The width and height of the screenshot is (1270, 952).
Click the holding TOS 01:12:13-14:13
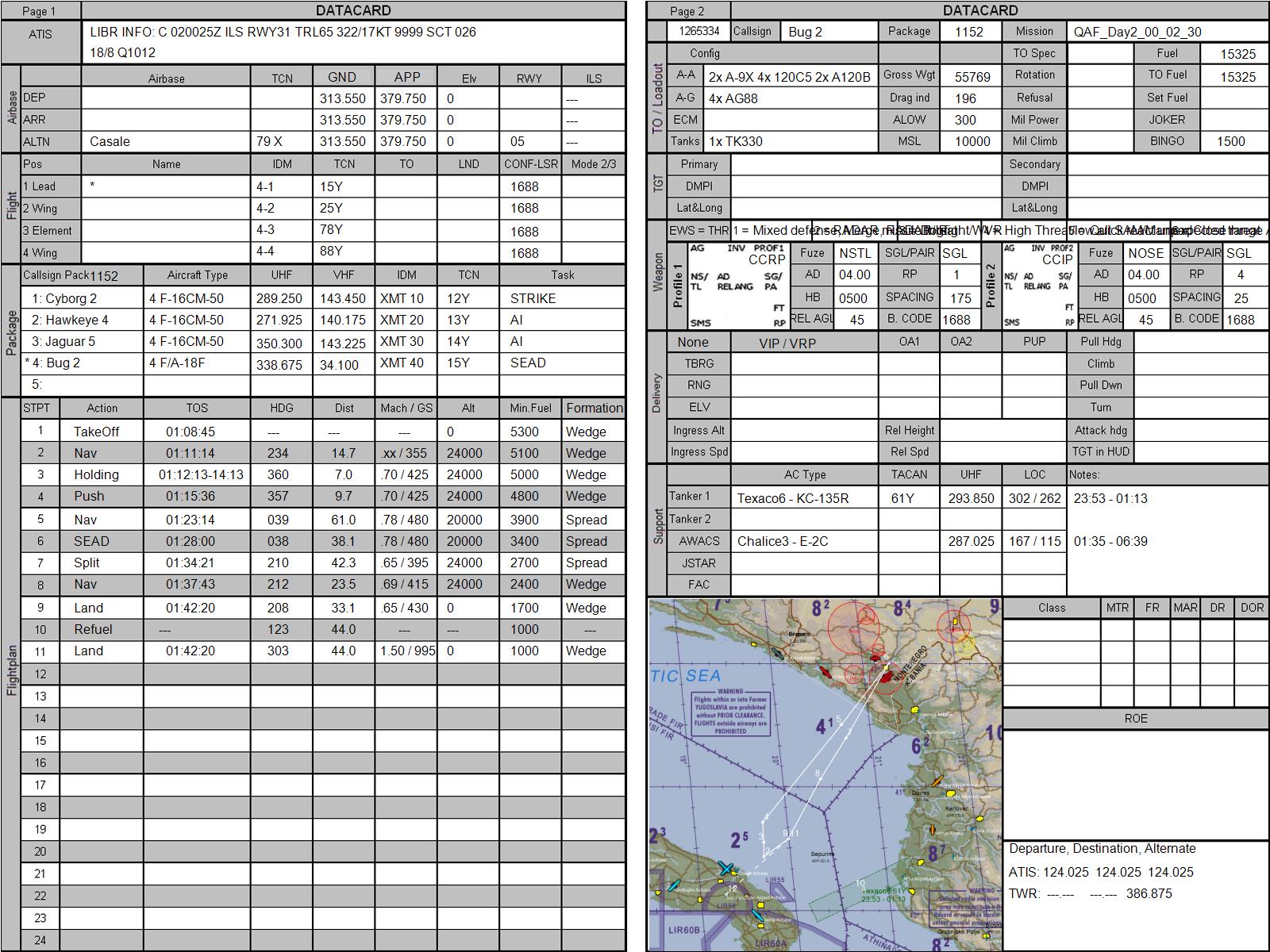(x=202, y=474)
